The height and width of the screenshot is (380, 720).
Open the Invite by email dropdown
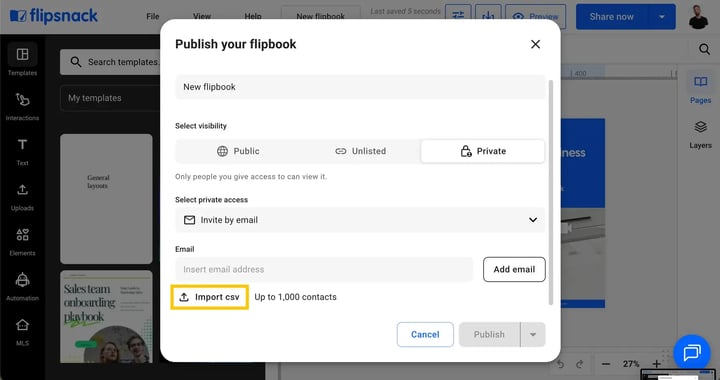[360, 220]
